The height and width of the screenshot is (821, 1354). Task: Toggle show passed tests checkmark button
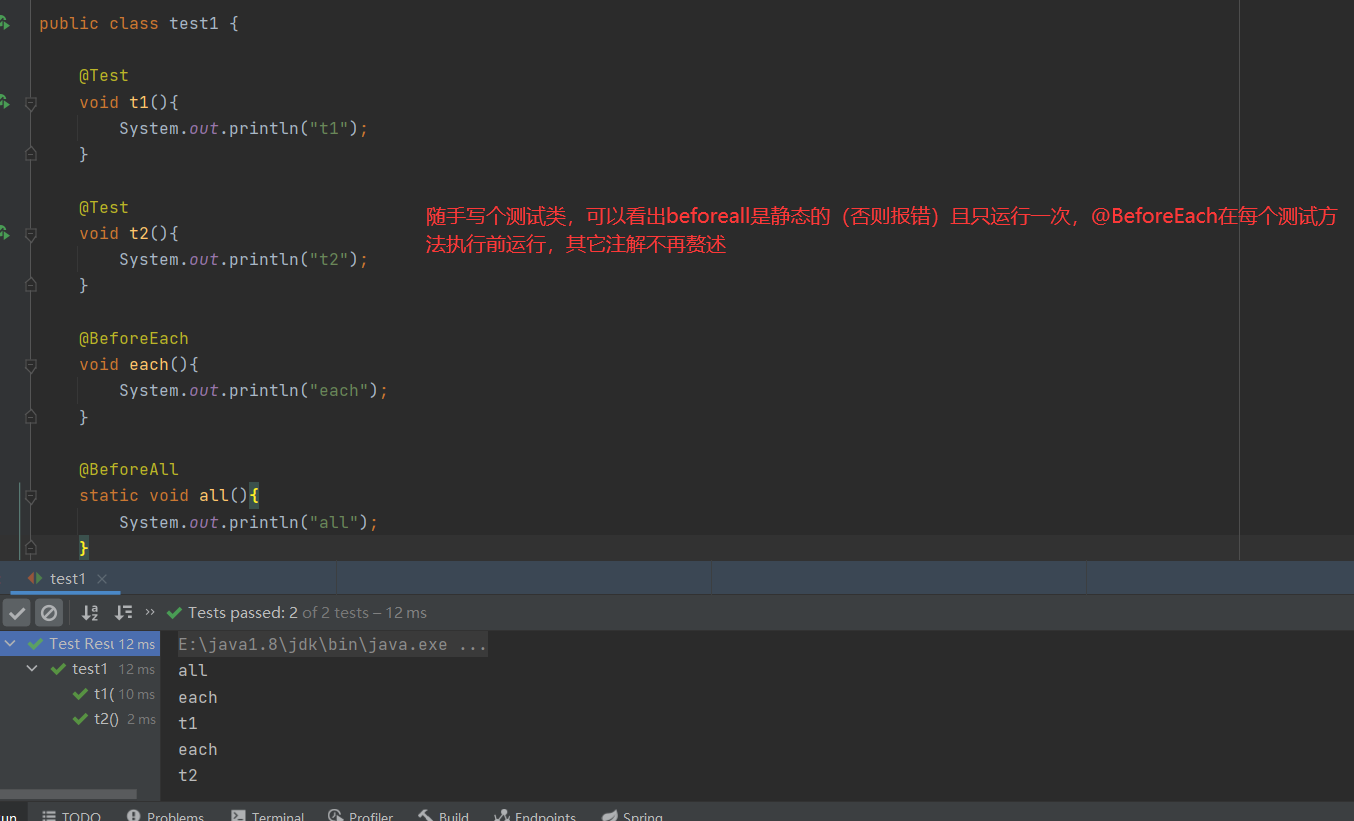click(17, 613)
